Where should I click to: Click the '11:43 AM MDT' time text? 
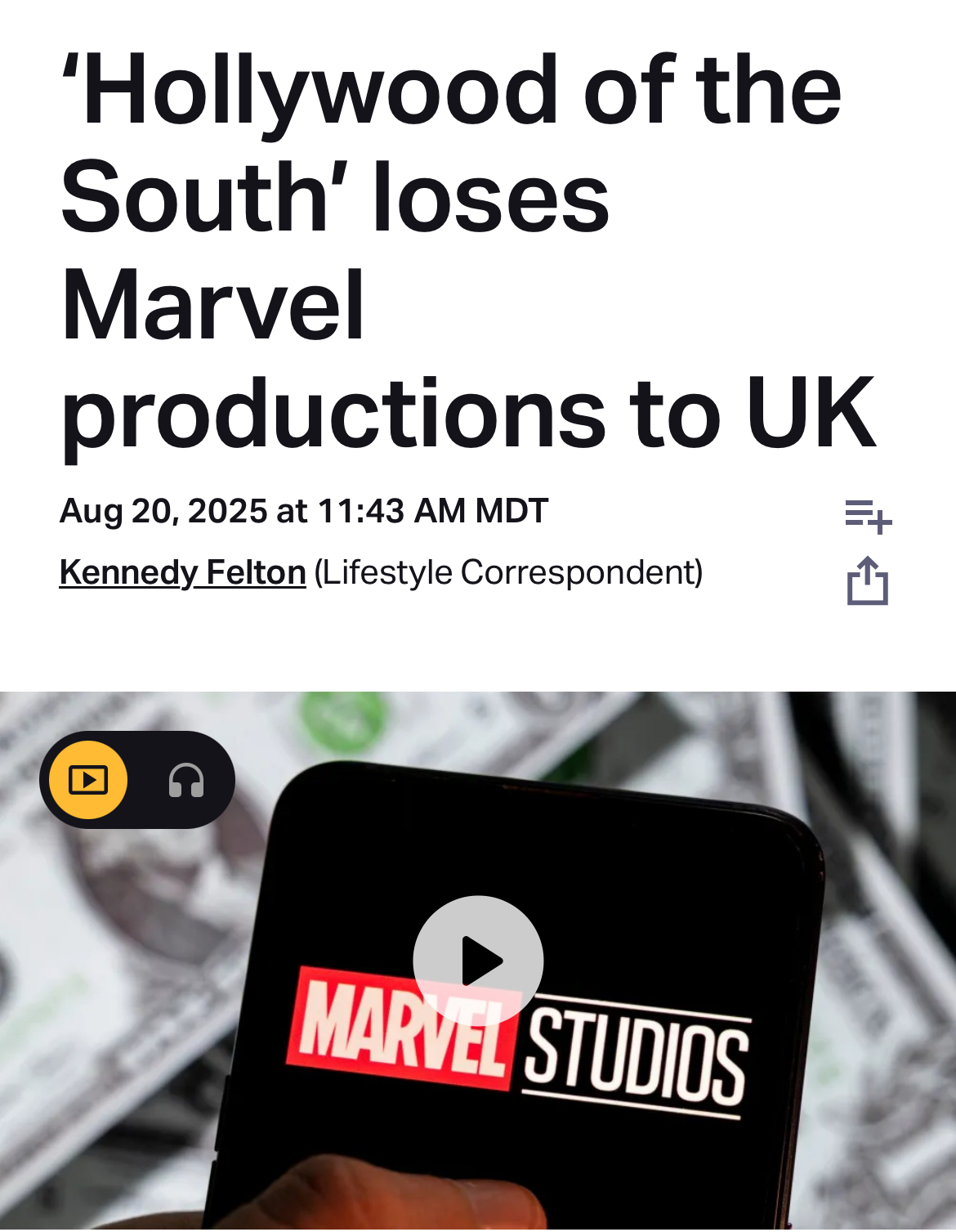click(432, 511)
